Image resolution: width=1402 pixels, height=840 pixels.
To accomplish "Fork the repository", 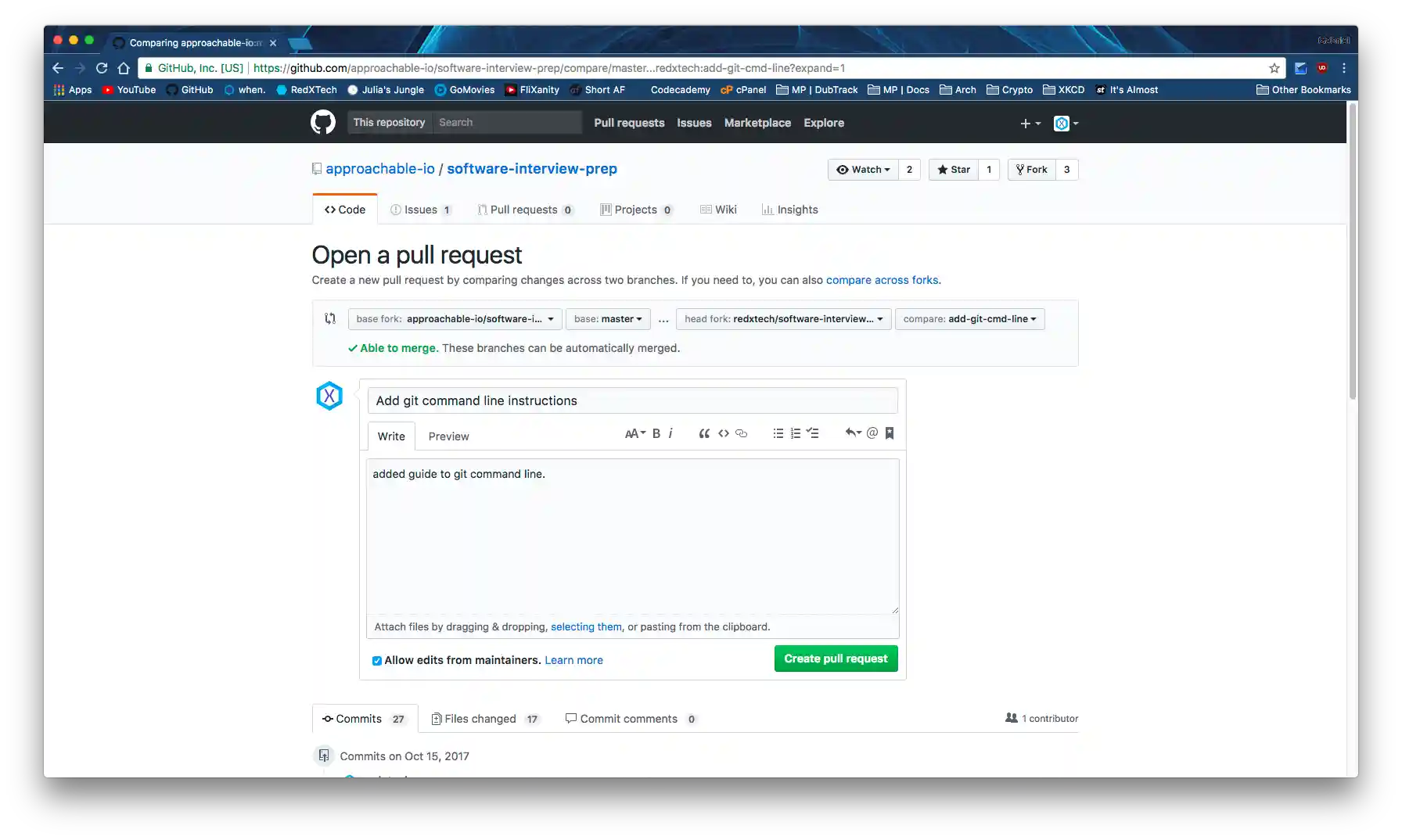I will click(1032, 170).
